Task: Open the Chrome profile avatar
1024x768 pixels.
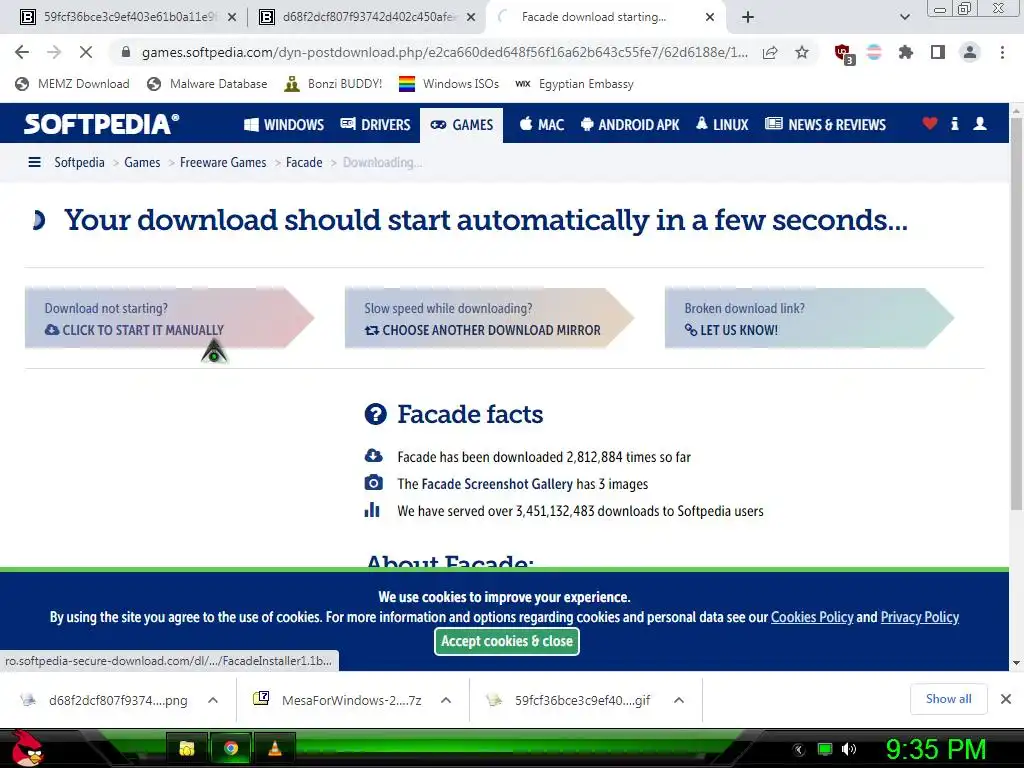Action: coord(970,52)
